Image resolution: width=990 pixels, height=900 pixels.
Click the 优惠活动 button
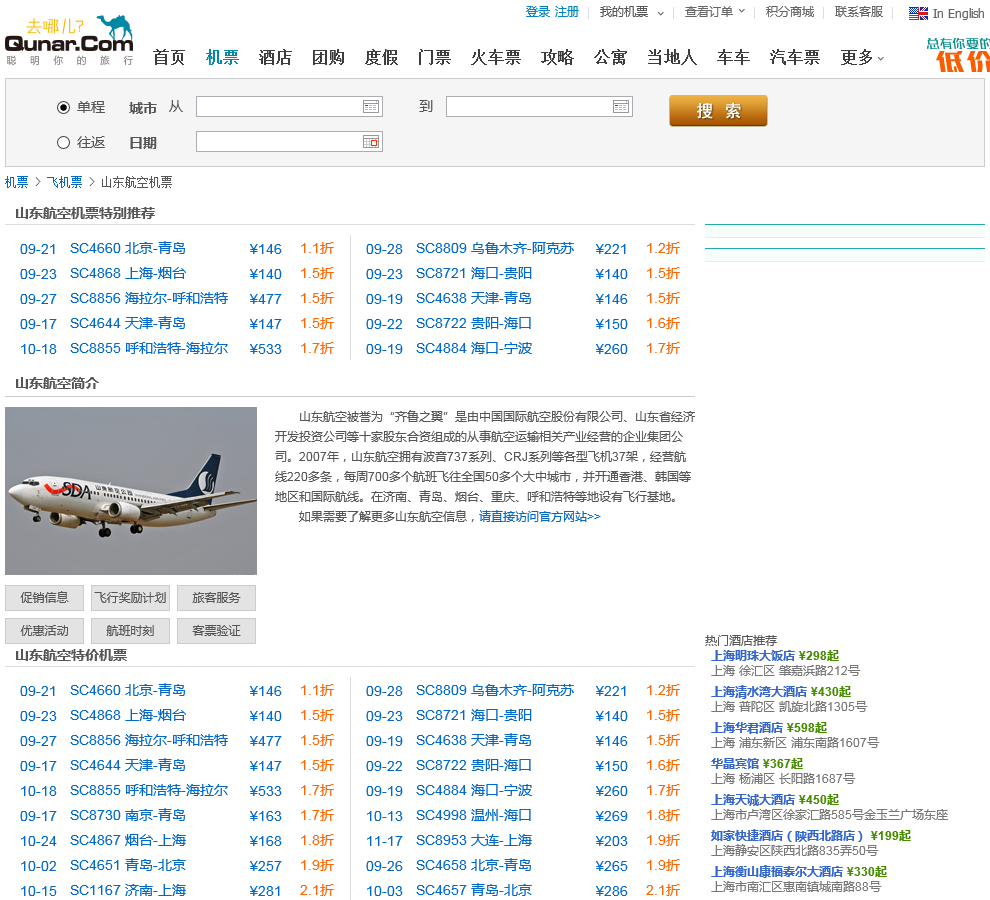[x=44, y=630]
